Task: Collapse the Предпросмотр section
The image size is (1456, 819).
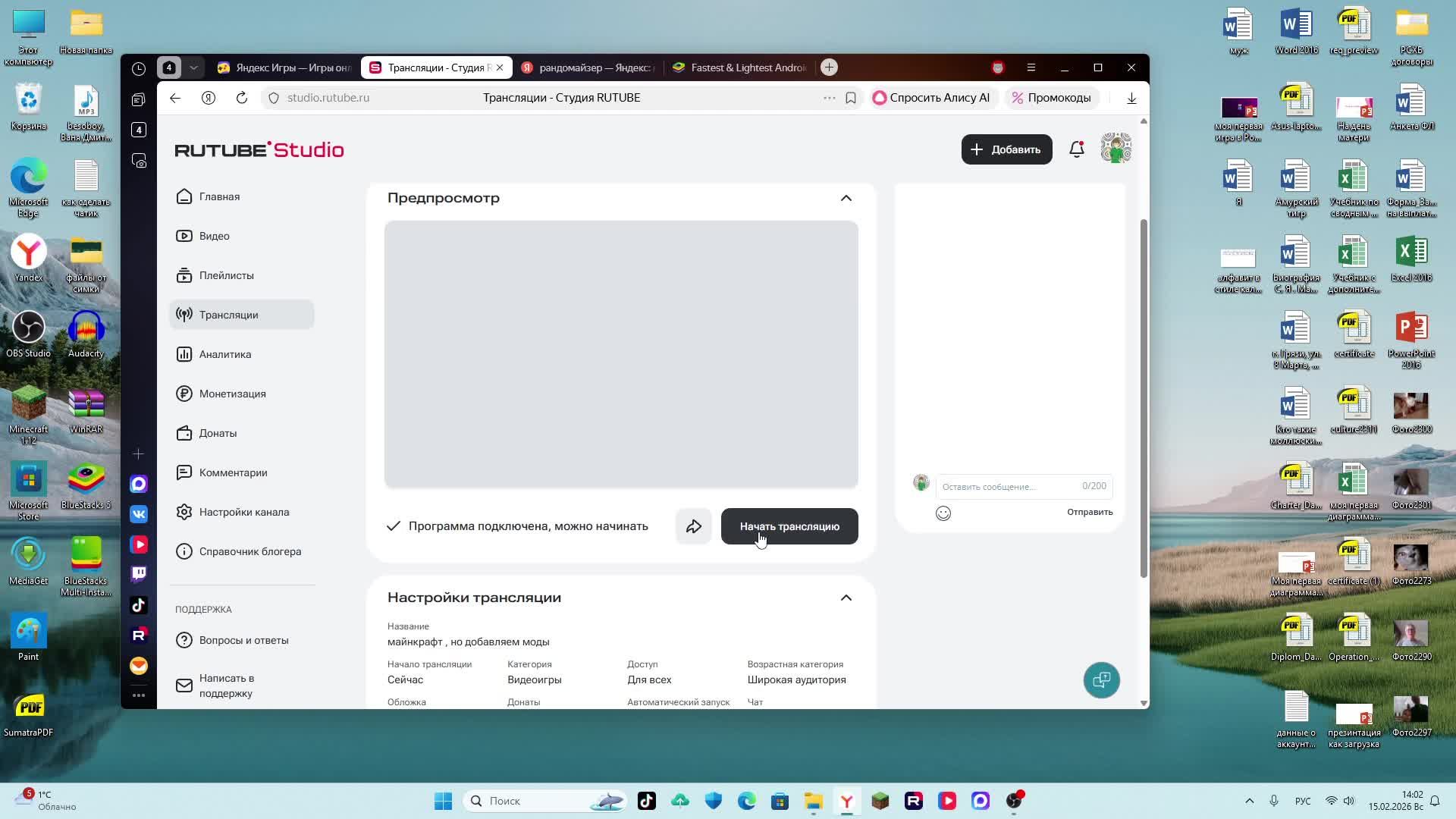Action: (846, 198)
